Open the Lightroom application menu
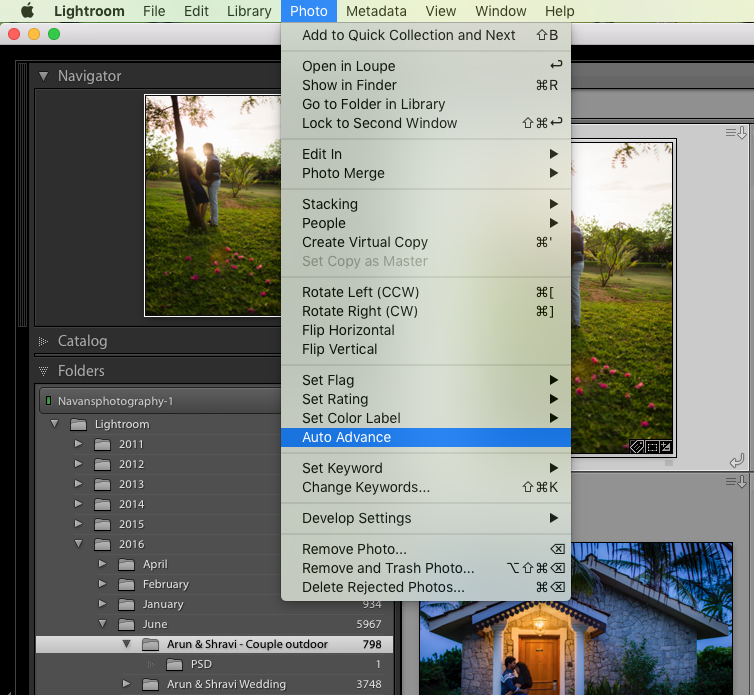This screenshot has height=695, width=754. [x=89, y=11]
